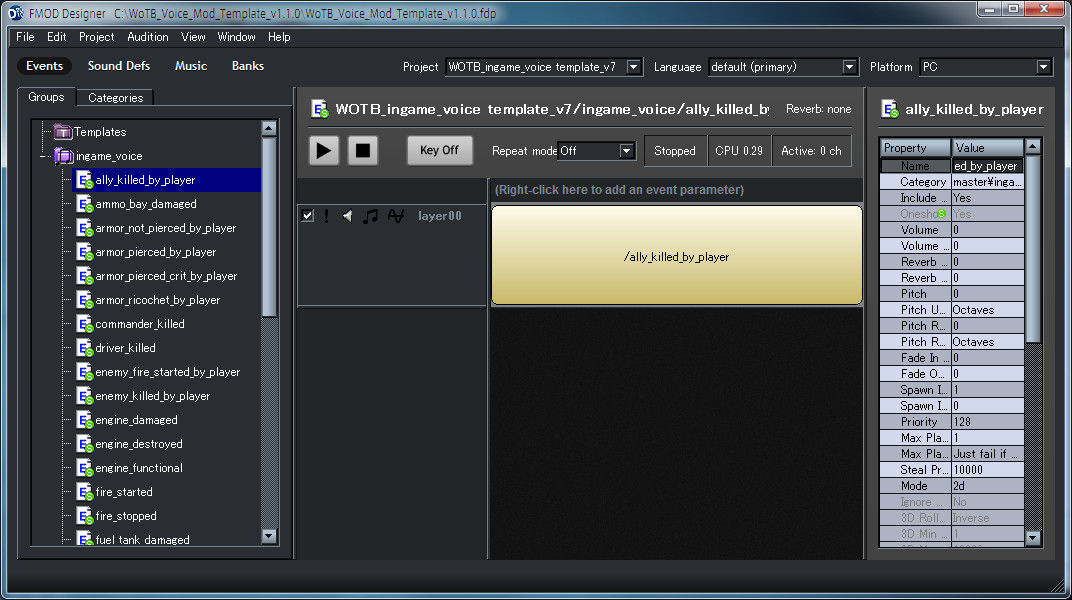Click the tree scrollbar down arrow
This screenshot has width=1072, height=600.
(x=269, y=536)
